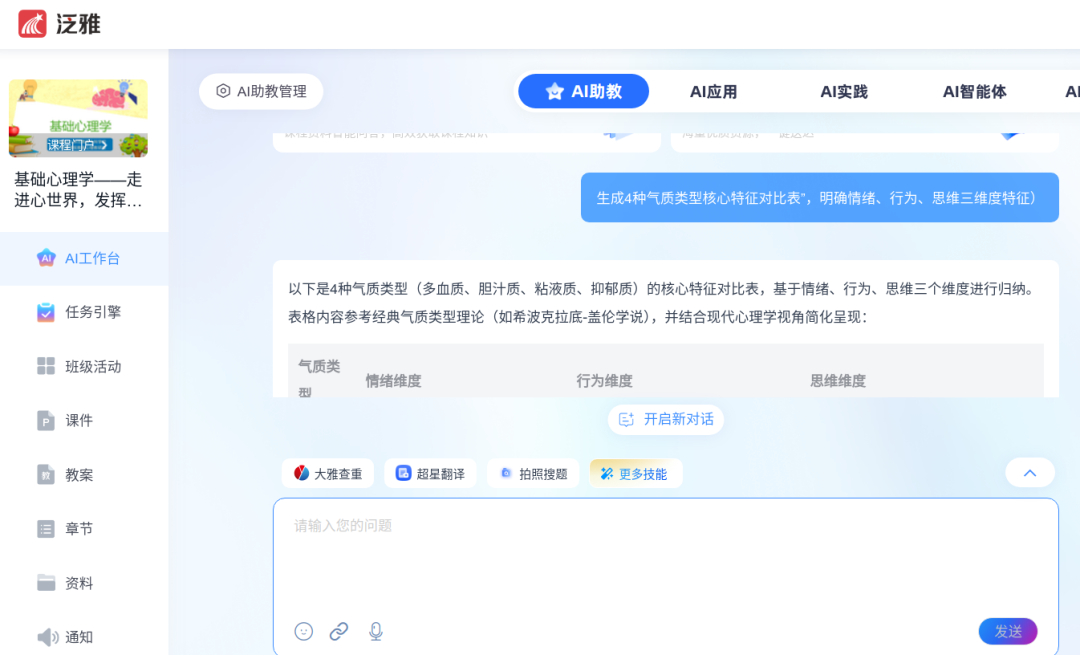Open AI助教管理 settings
This screenshot has width=1080, height=655.
[261, 91]
